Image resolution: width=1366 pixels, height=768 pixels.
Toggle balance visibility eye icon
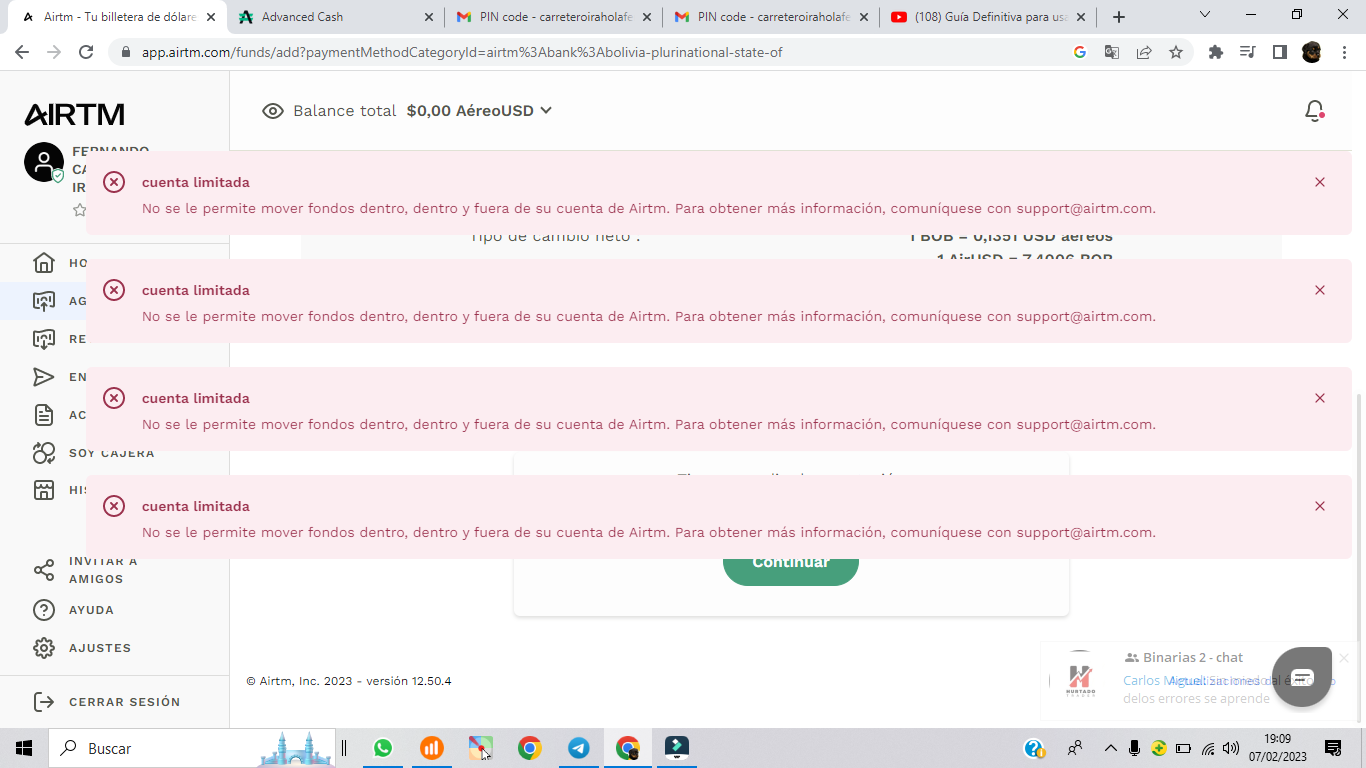(273, 111)
